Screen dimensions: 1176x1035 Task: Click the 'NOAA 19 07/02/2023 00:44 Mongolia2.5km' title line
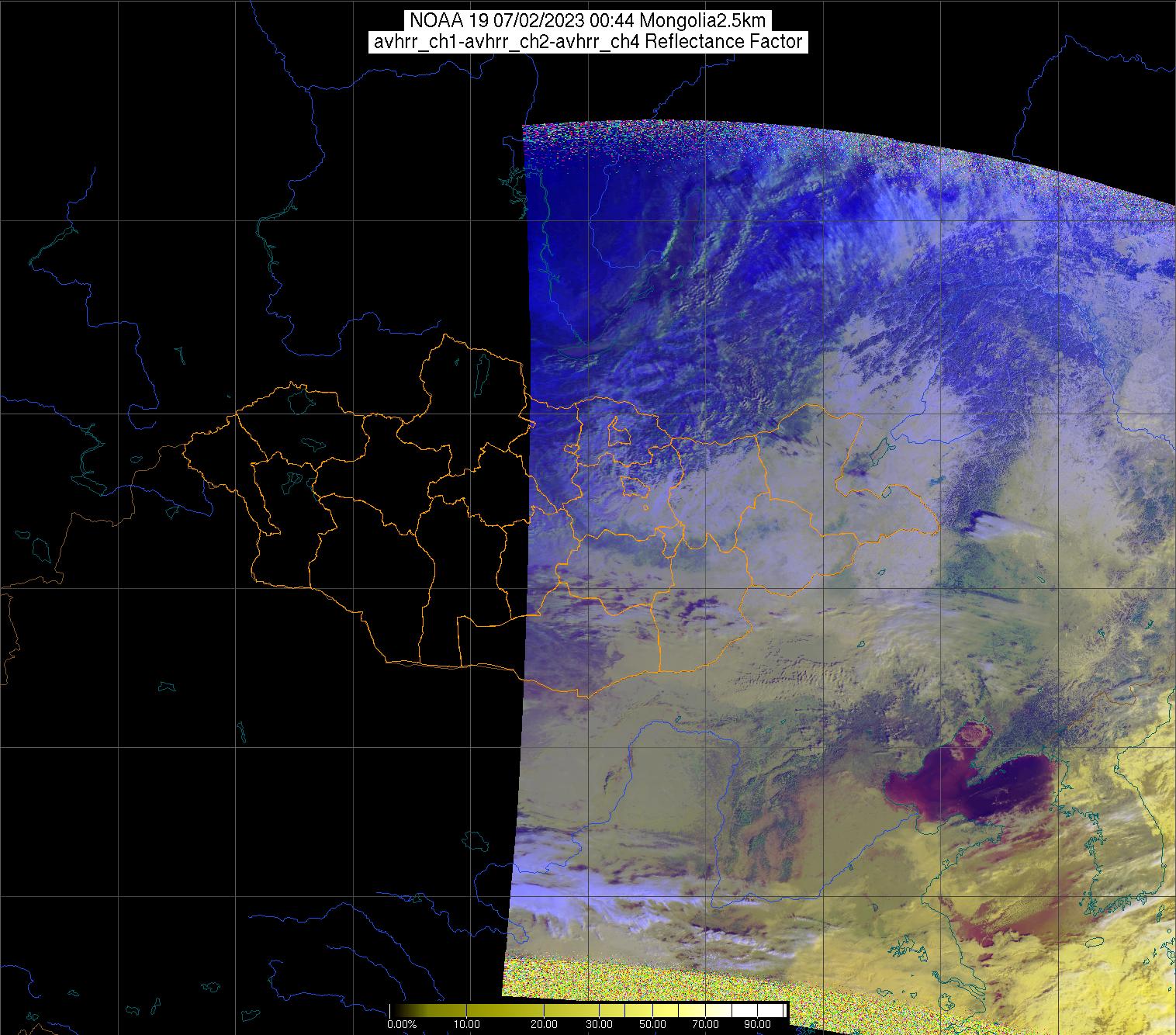588,21
